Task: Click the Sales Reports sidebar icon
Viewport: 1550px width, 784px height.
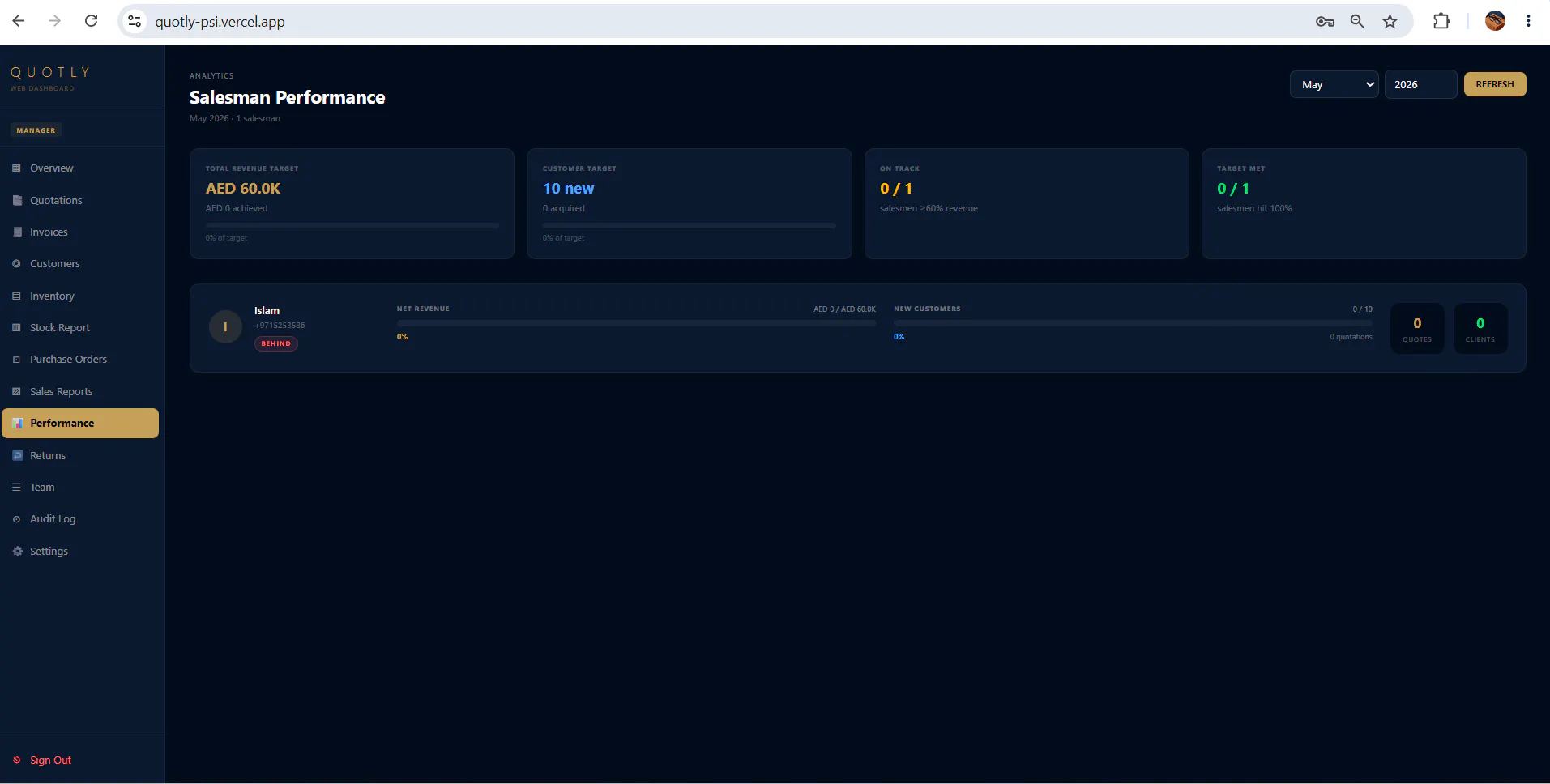Action: [x=16, y=391]
